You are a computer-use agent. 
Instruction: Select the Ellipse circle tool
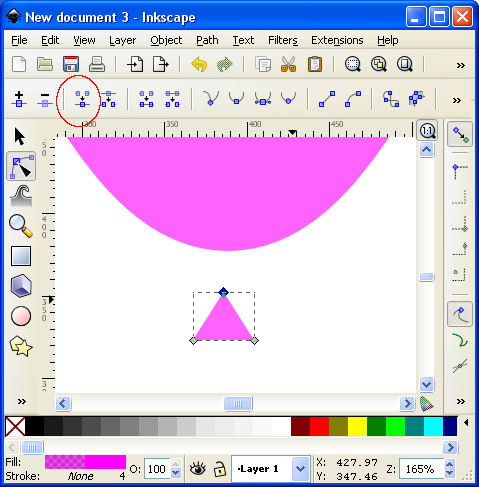tap(21, 316)
